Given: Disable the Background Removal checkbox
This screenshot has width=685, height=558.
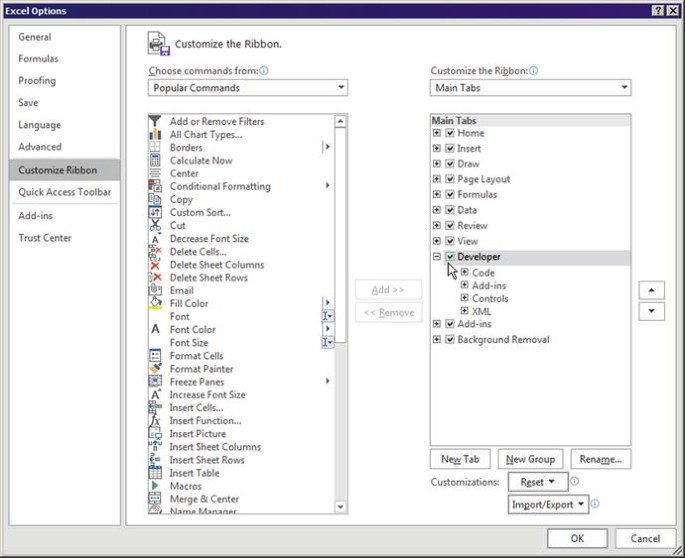Looking at the screenshot, I should (x=450, y=340).
